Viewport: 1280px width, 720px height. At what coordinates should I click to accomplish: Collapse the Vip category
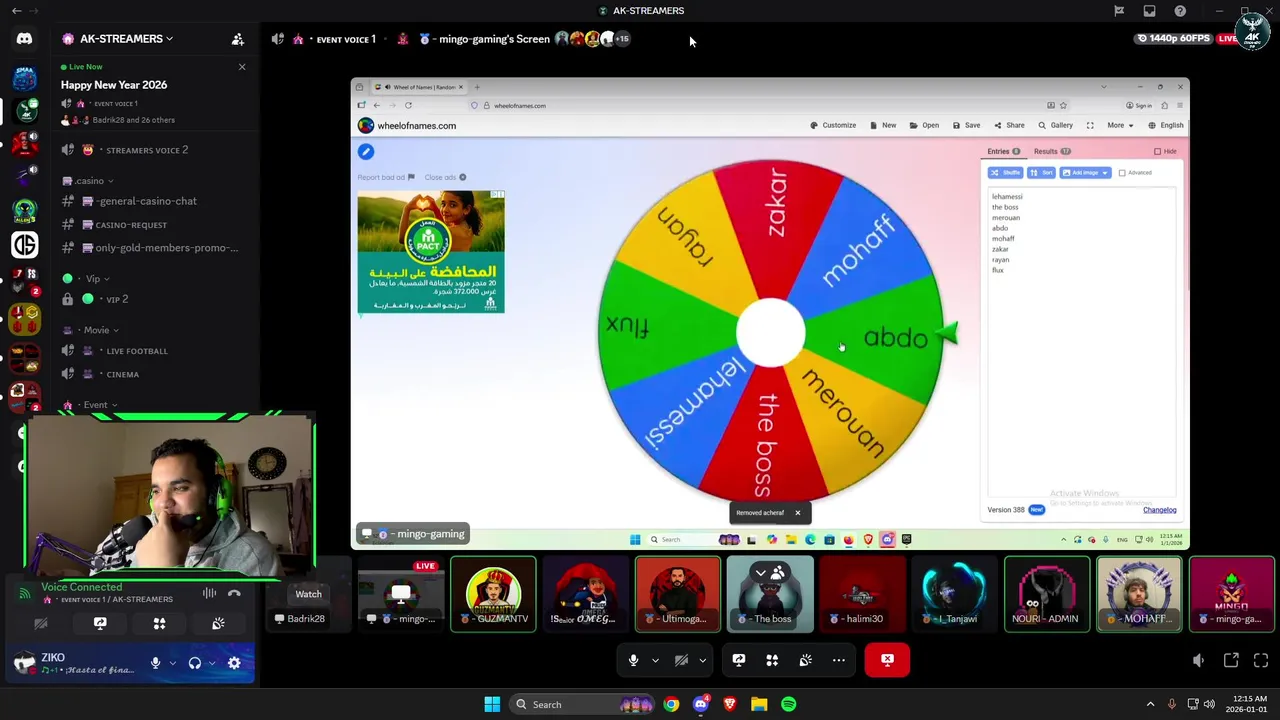98,279
